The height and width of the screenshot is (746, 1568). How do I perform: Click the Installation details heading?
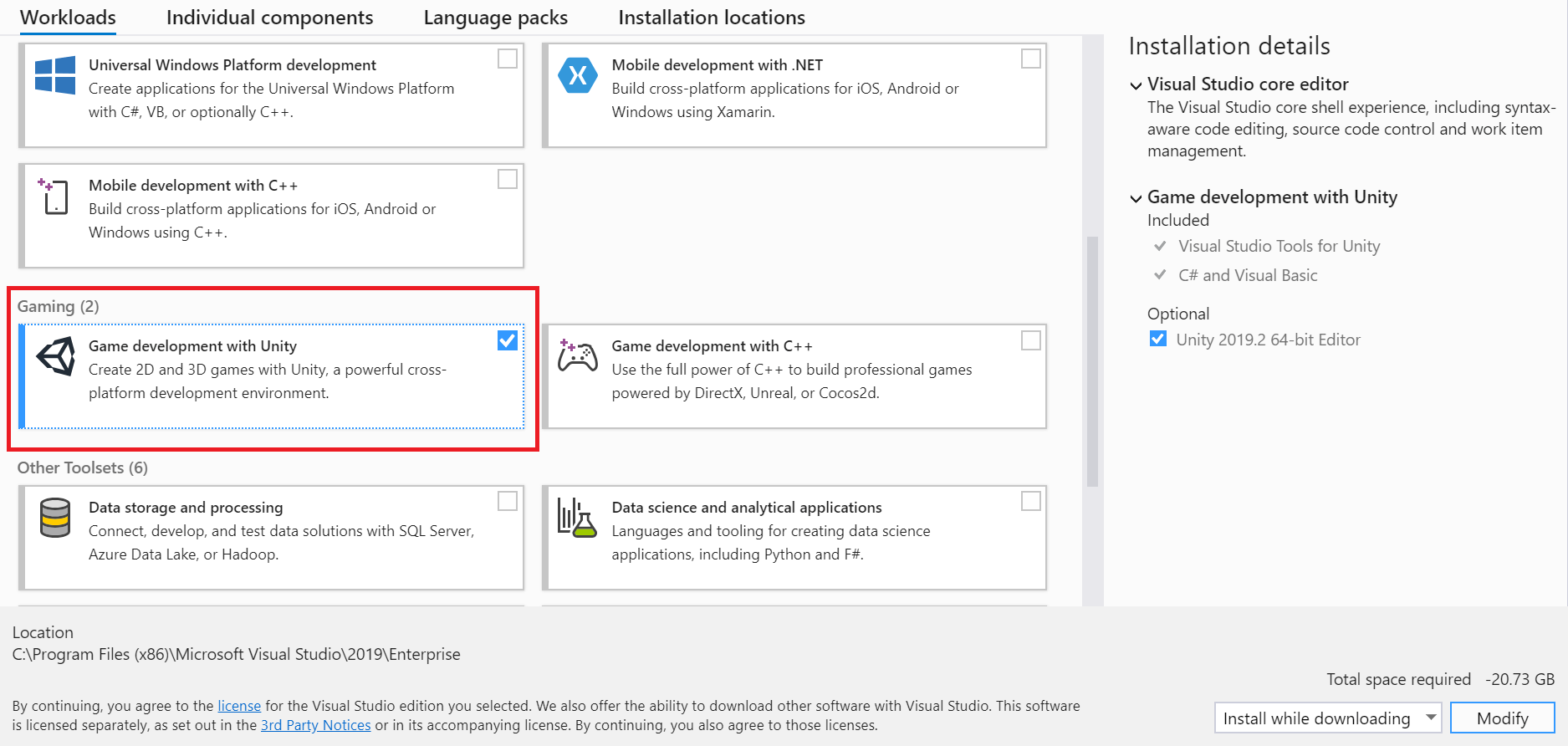coord(1229,46)
